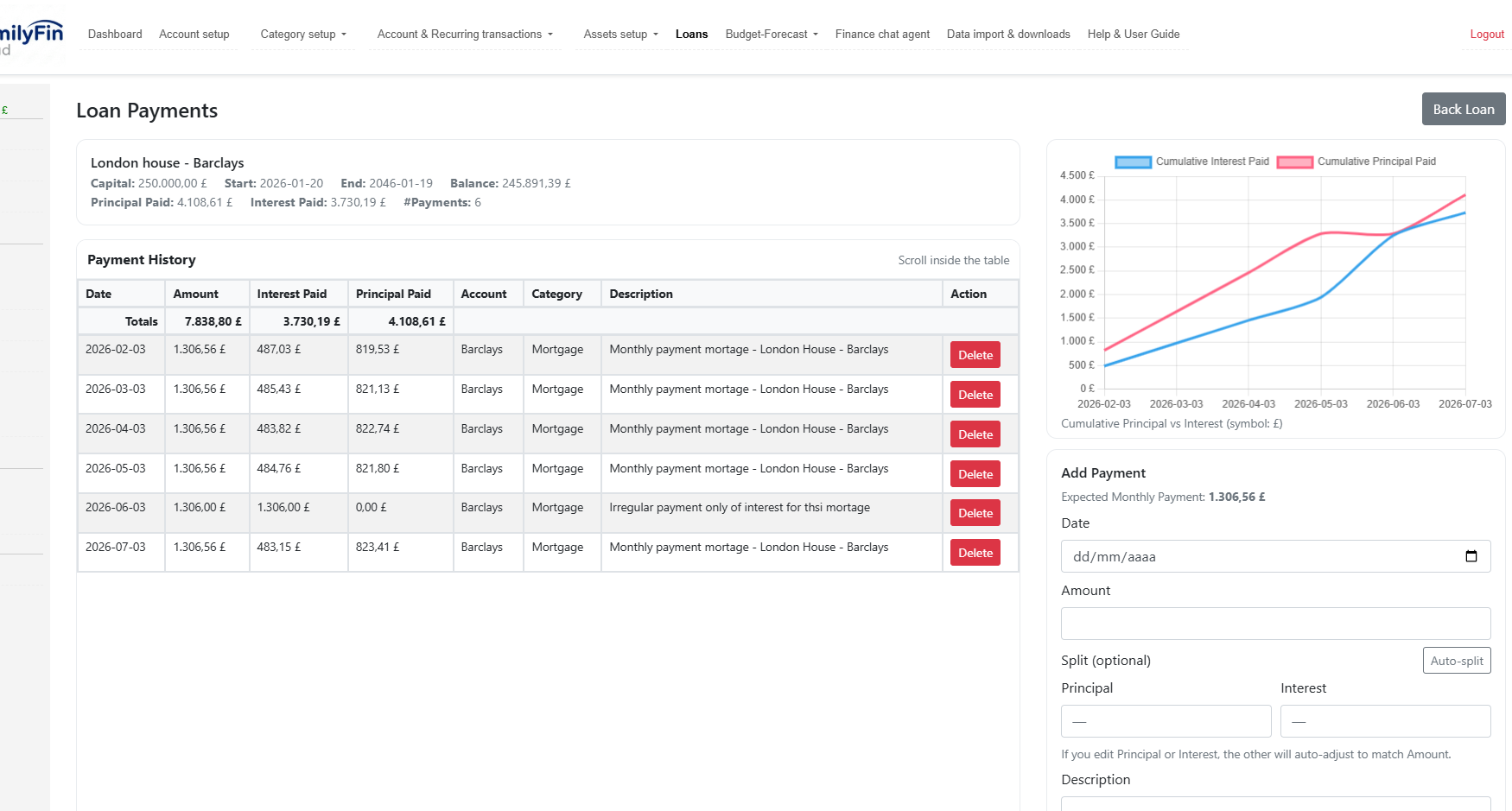This screenshot has width=1512, height=811.
Task: Delete the 2026-07-03 payment
Action: click(975, 553)
